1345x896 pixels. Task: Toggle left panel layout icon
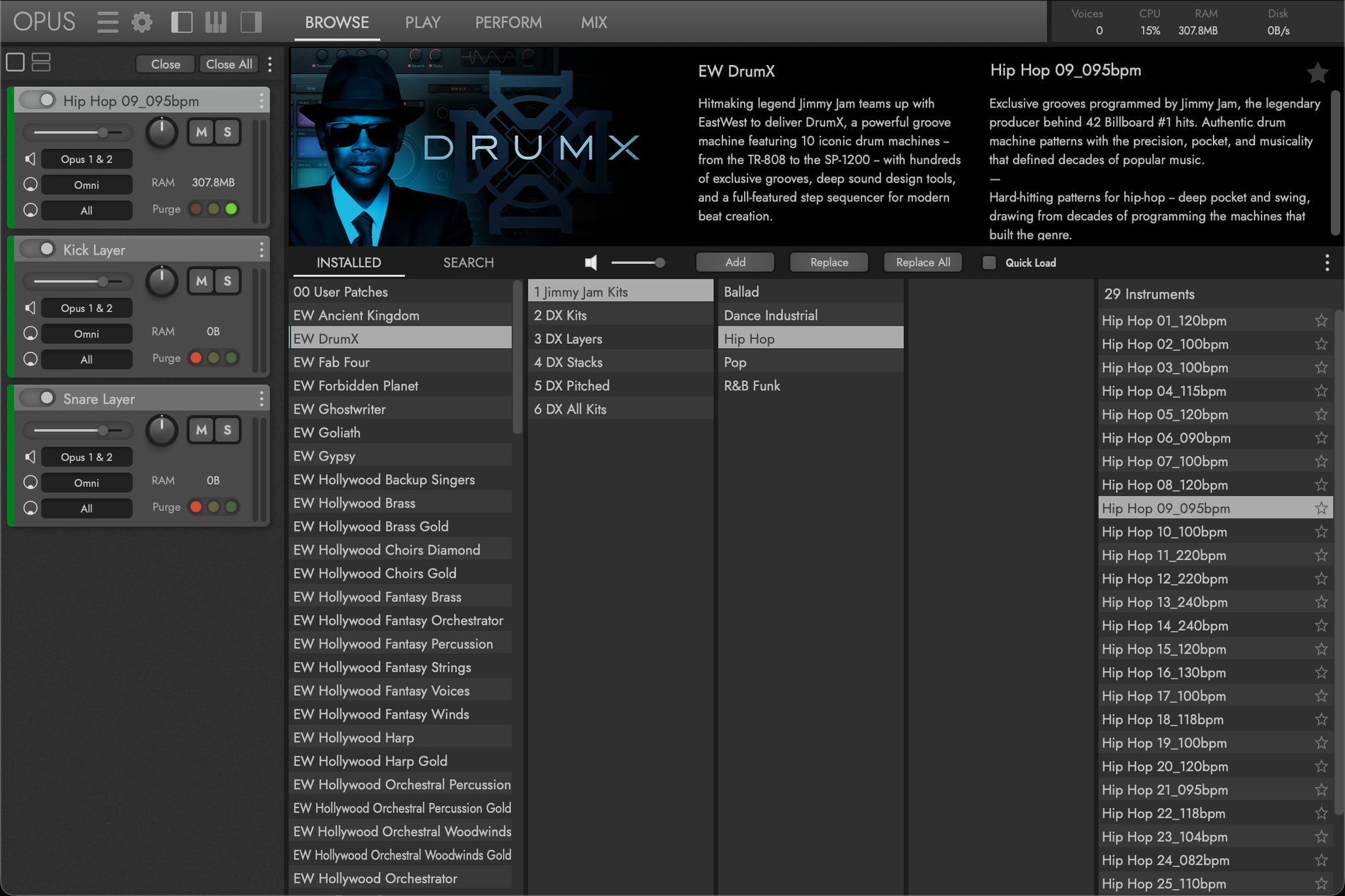coord(181,22)
